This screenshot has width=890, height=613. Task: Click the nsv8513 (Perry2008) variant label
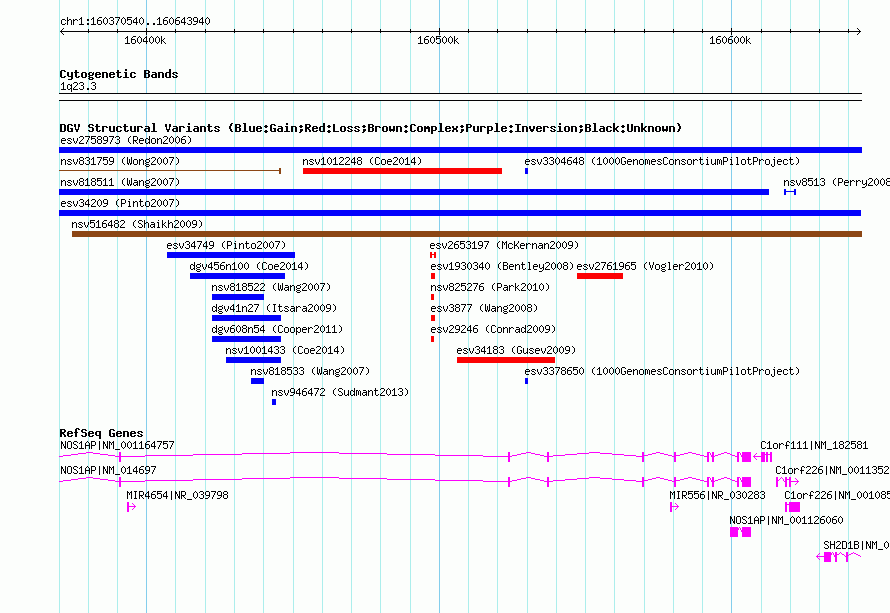[837, 182]
